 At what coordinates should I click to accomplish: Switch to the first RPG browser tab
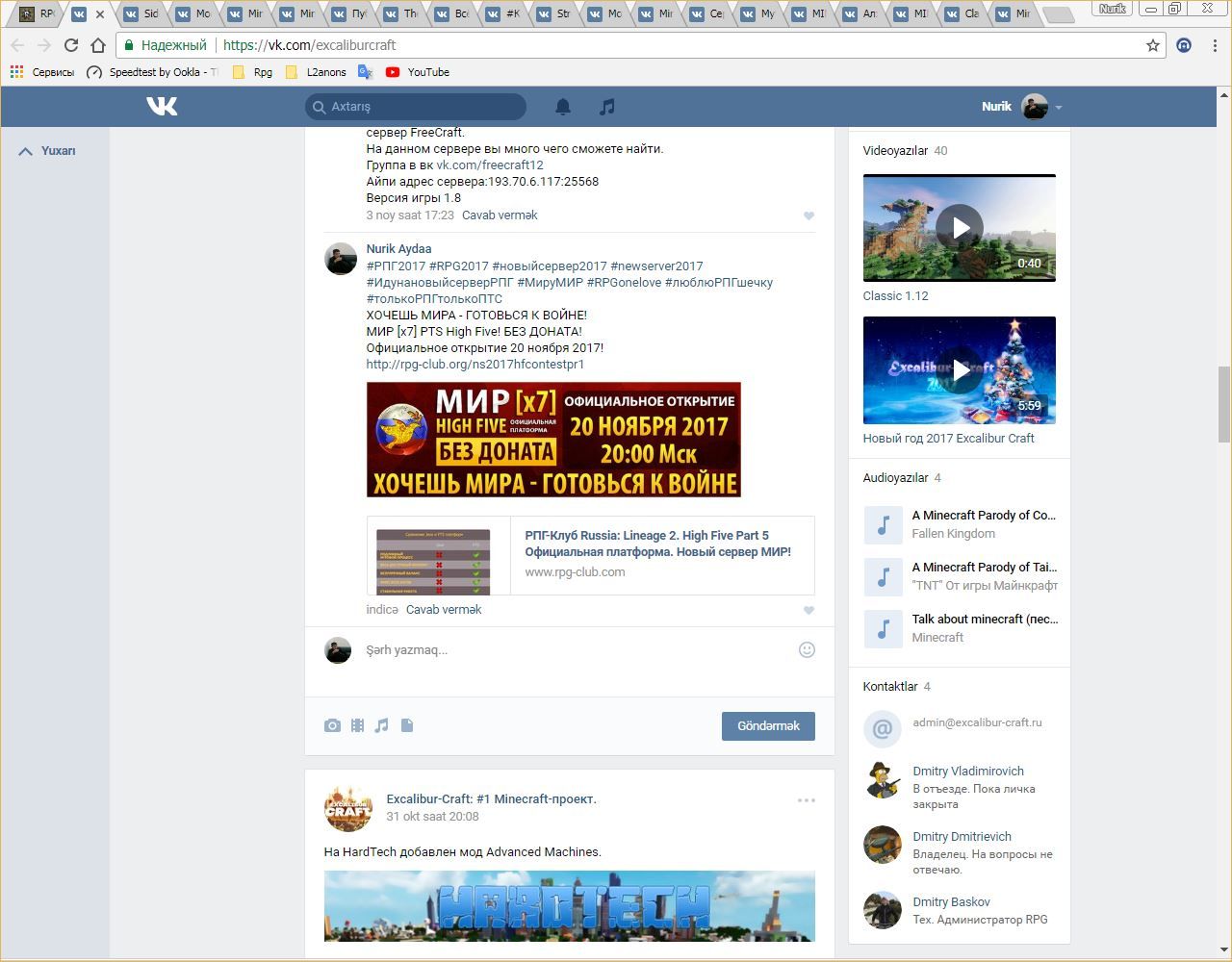37,13
